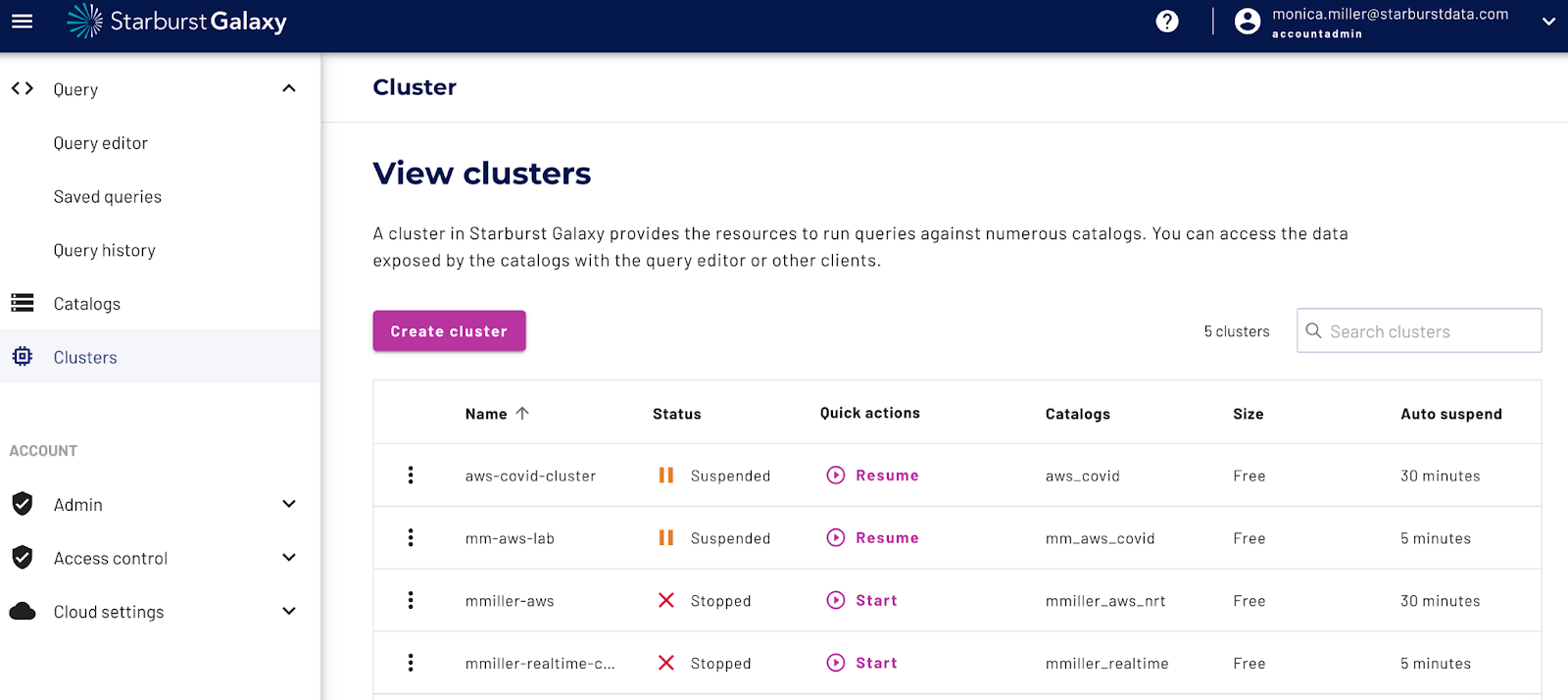Open options menu for mmiller-aws

411,601
